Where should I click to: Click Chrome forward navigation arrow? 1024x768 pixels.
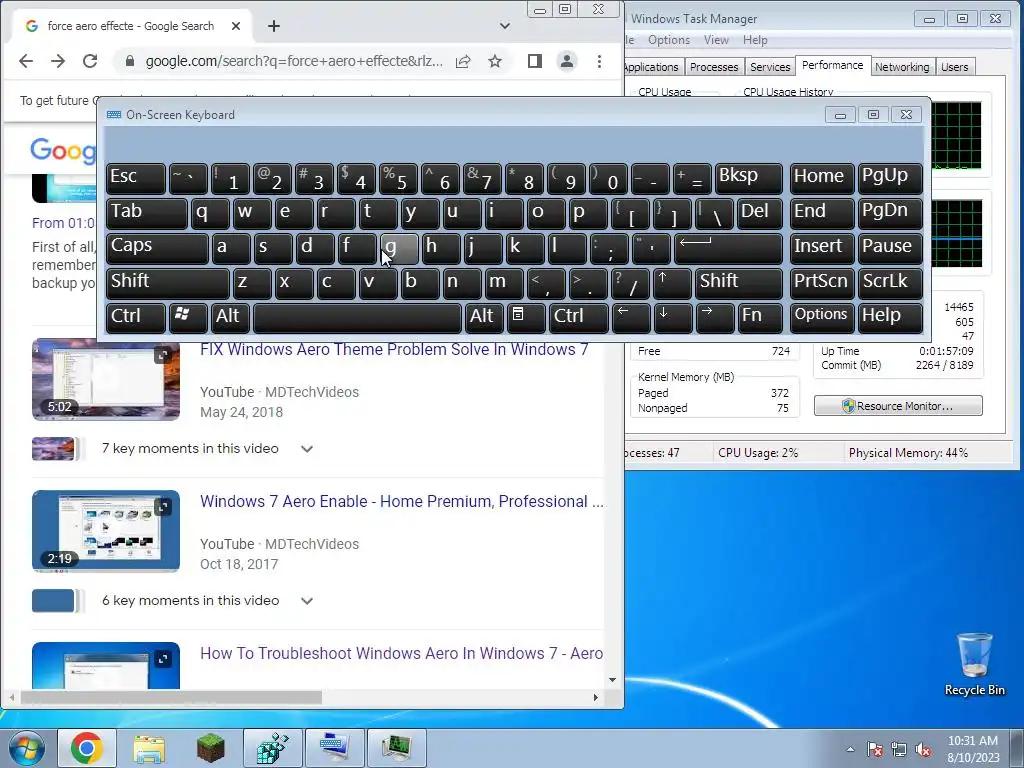(x=57, y=61)
